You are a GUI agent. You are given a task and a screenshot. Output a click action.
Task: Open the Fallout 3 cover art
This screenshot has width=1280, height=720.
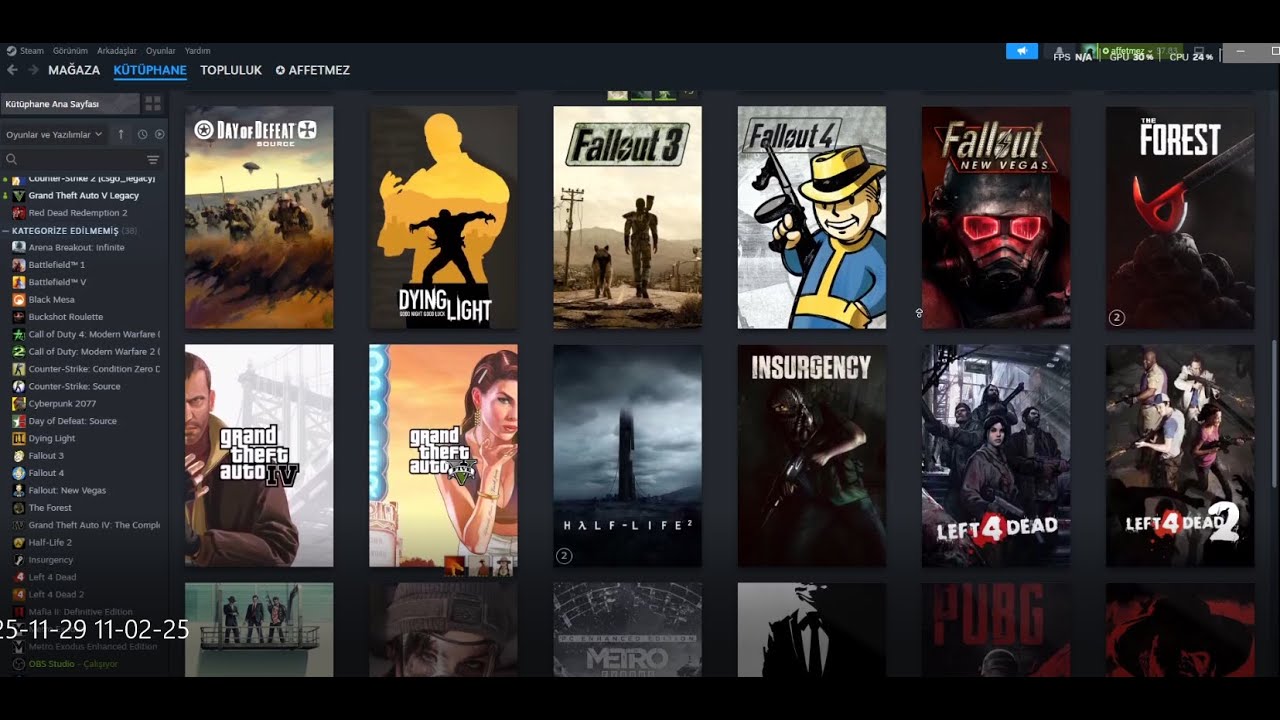[627, 218]
